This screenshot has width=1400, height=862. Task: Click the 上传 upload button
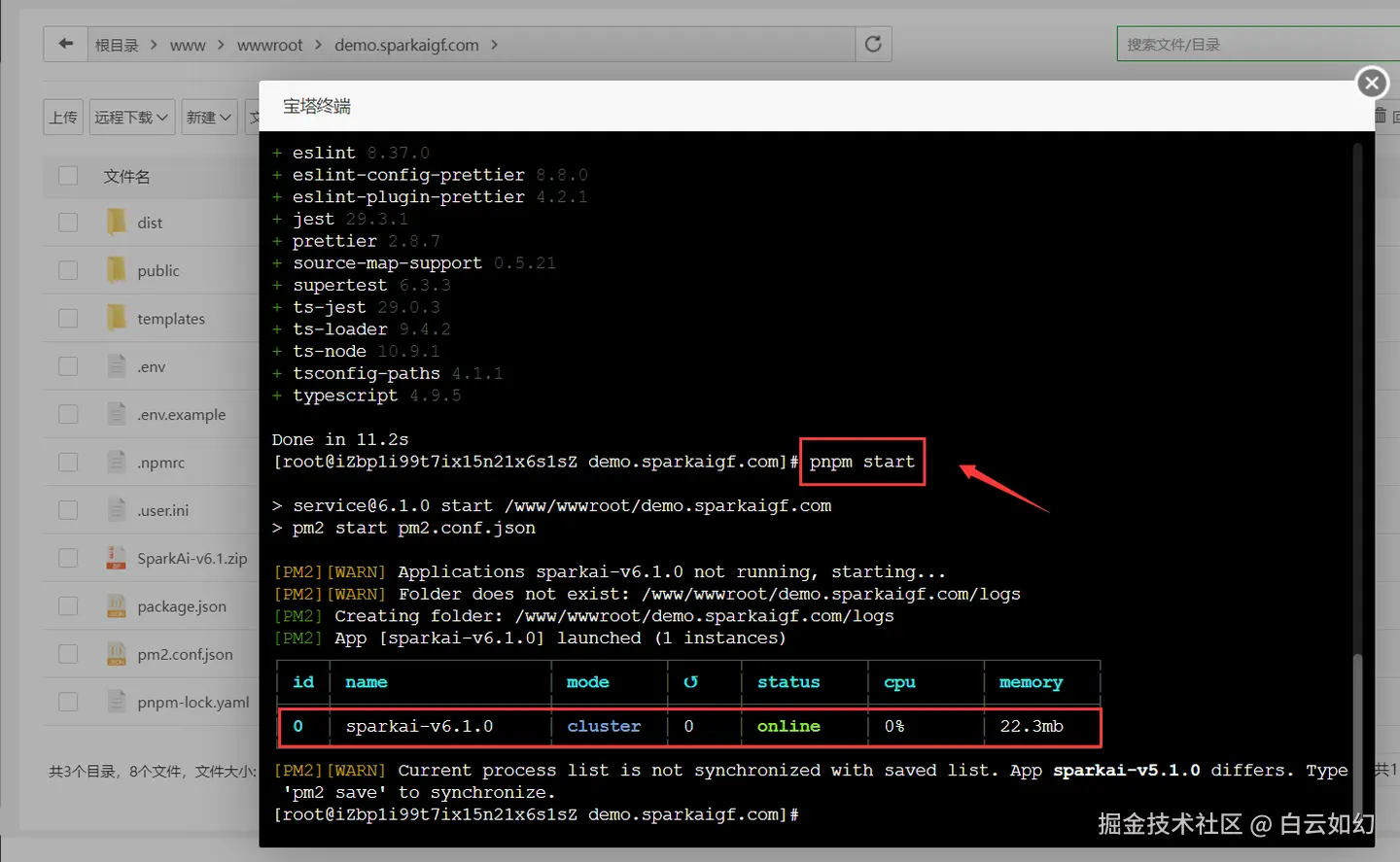(x=63, y=117)
